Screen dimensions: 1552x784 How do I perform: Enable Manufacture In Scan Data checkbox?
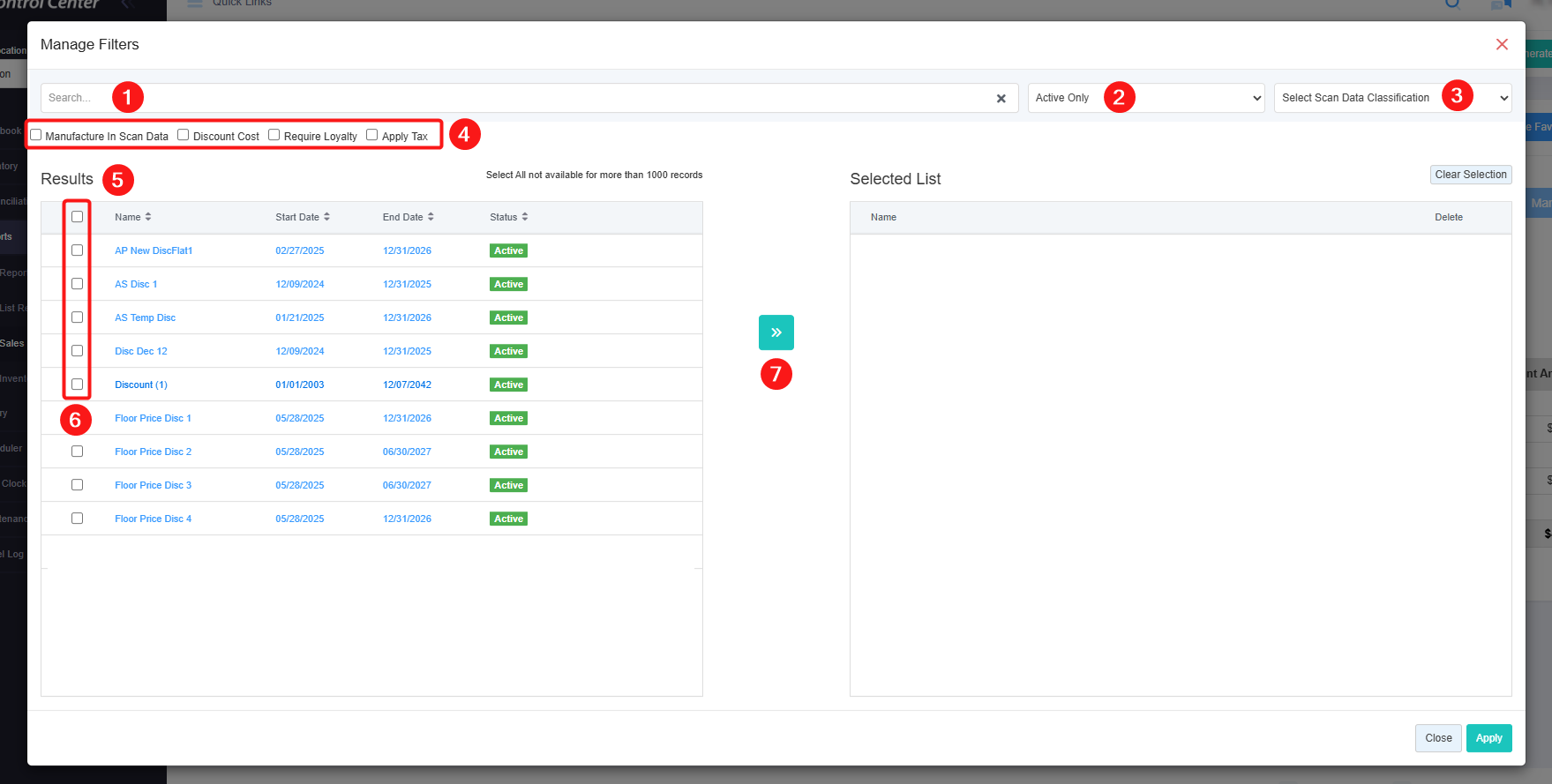[x=36, y=135]
